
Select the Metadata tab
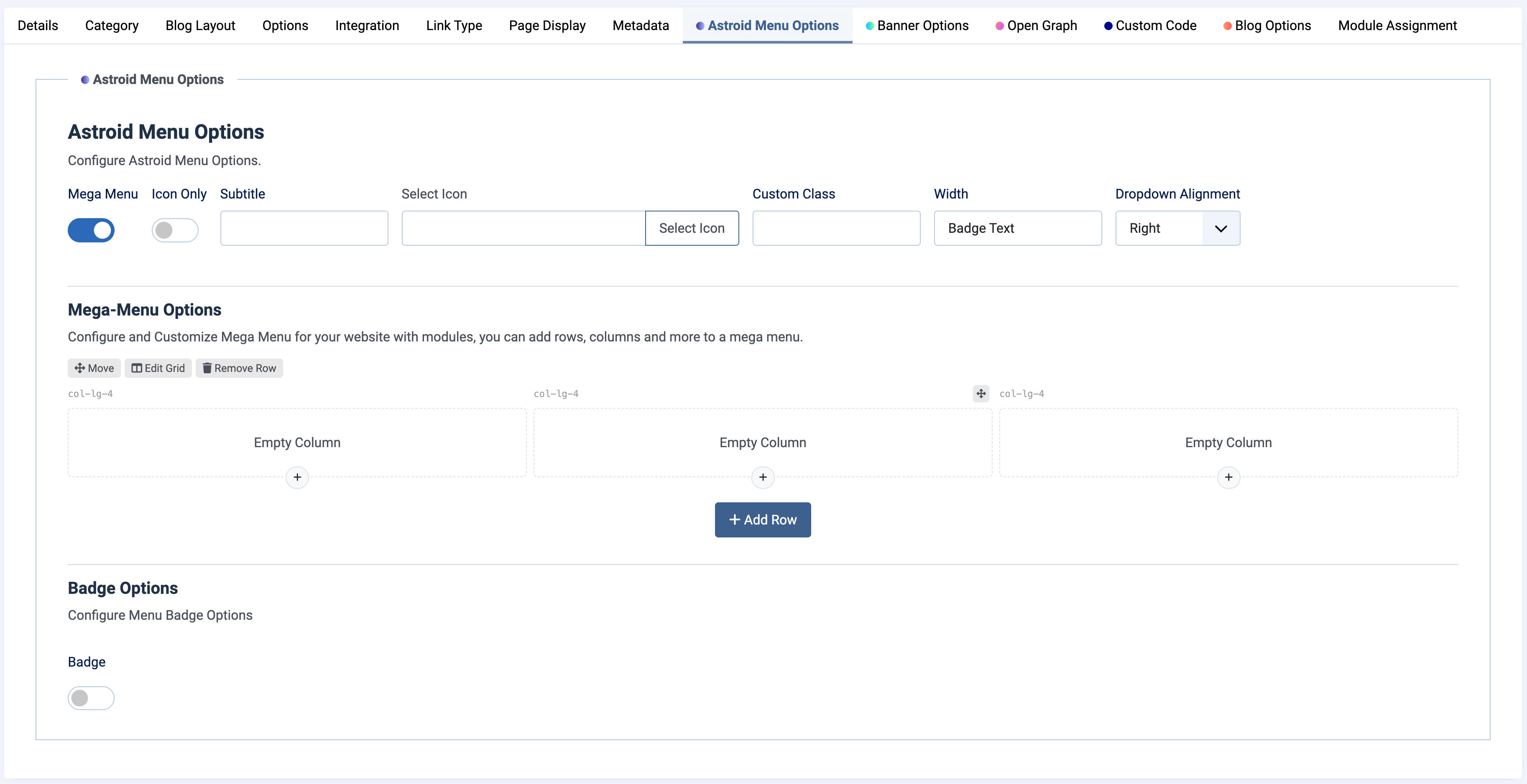pos(641,25)
